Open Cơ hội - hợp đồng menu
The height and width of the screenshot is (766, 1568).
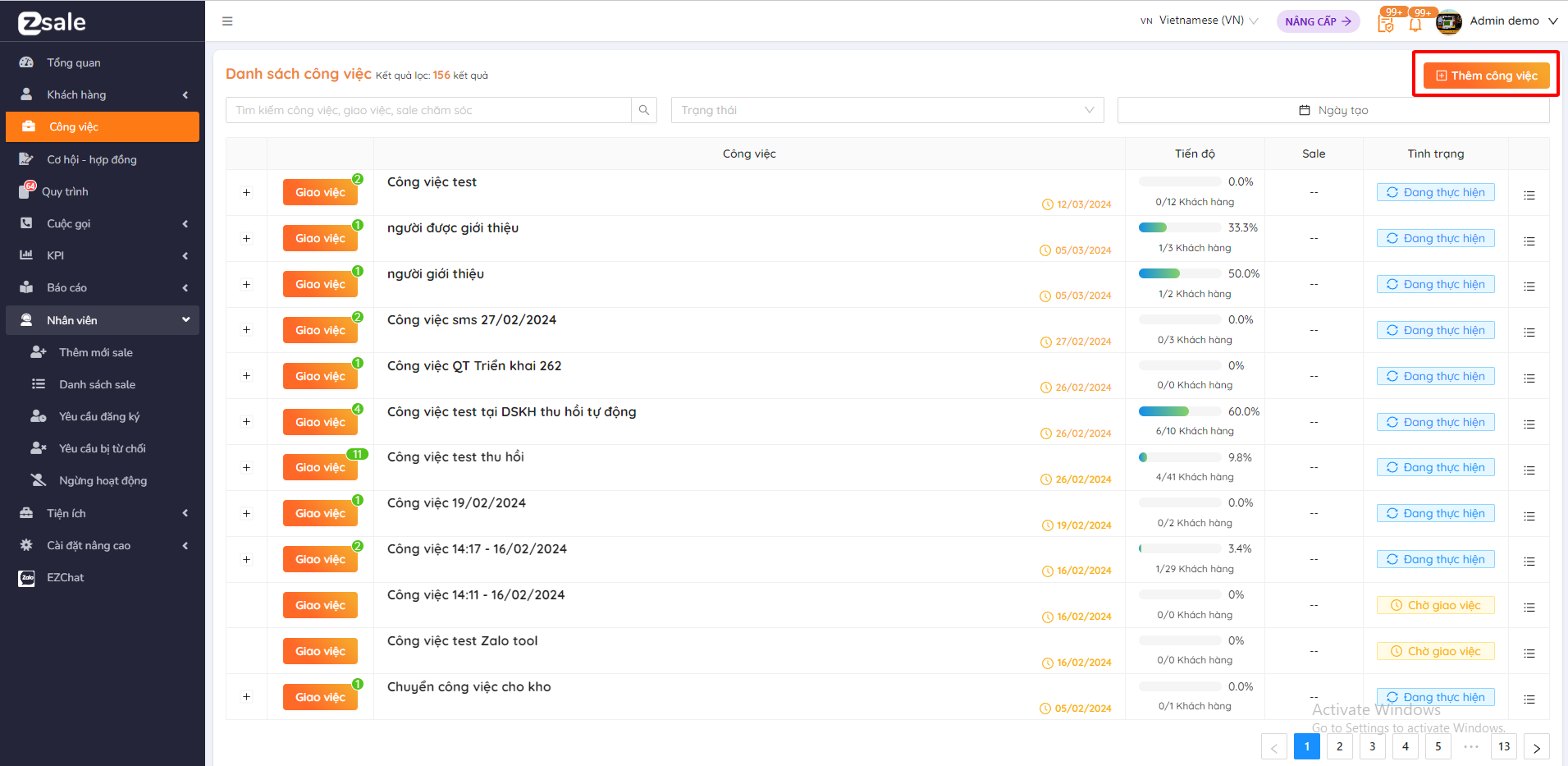[103, 159]
